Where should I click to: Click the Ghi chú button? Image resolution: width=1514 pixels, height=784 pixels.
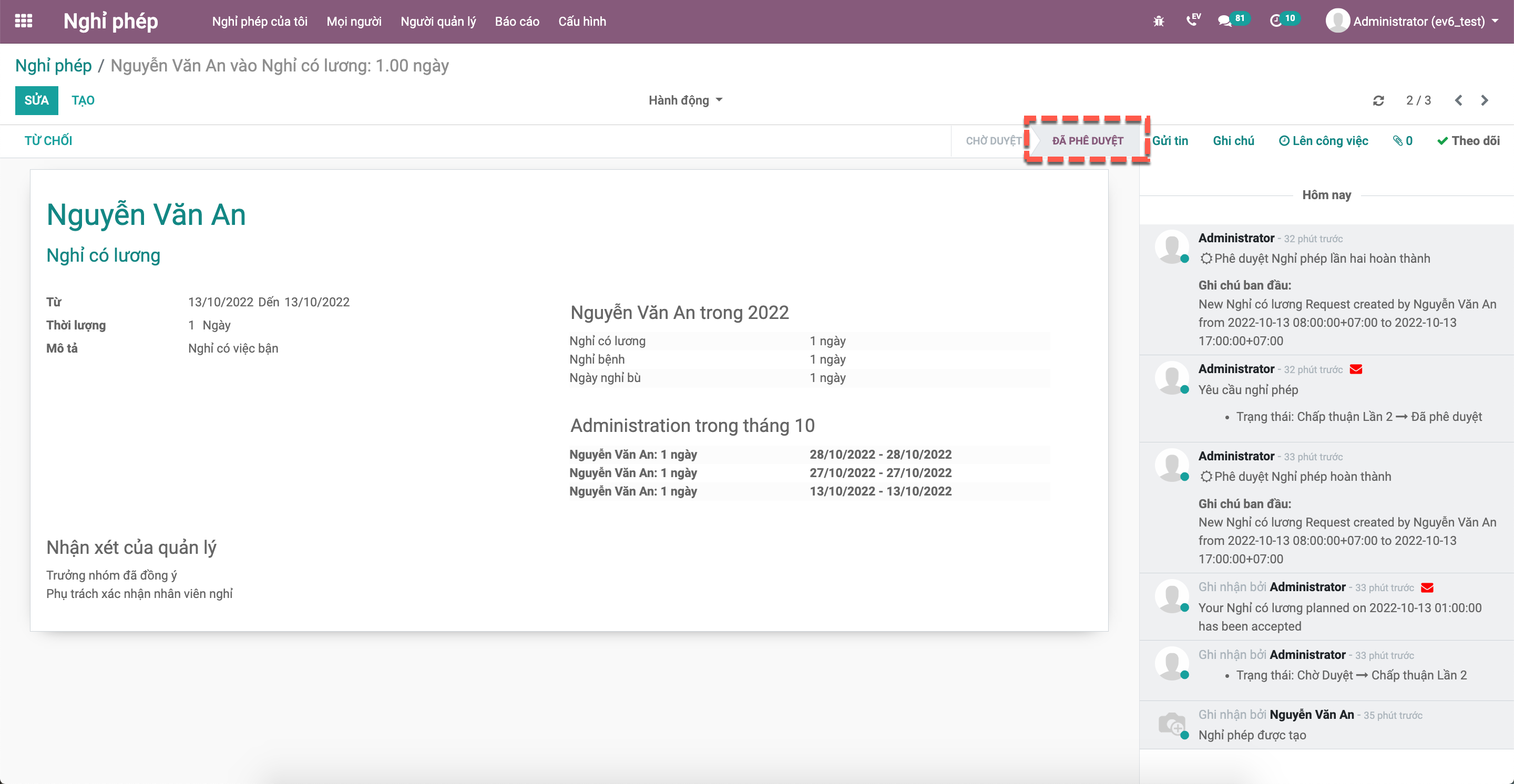click(1233, 141)
